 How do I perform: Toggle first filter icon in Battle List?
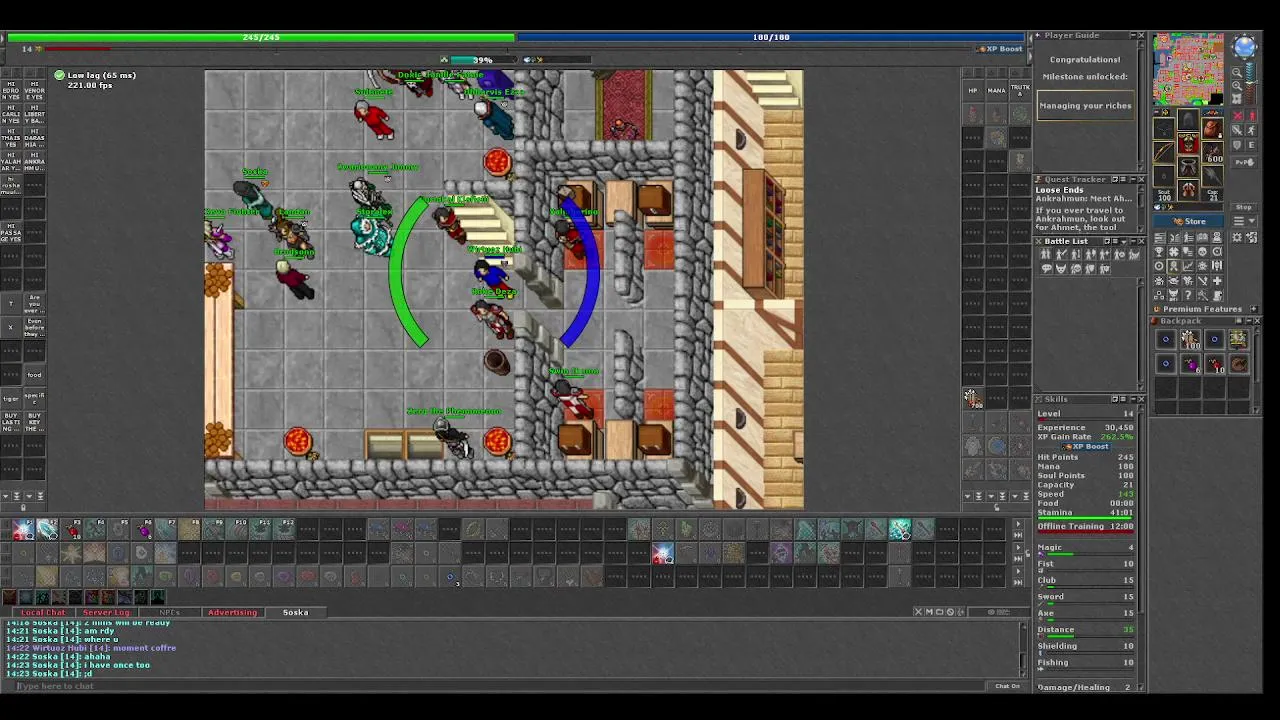pyautogui.click(x=1046, y=254)
